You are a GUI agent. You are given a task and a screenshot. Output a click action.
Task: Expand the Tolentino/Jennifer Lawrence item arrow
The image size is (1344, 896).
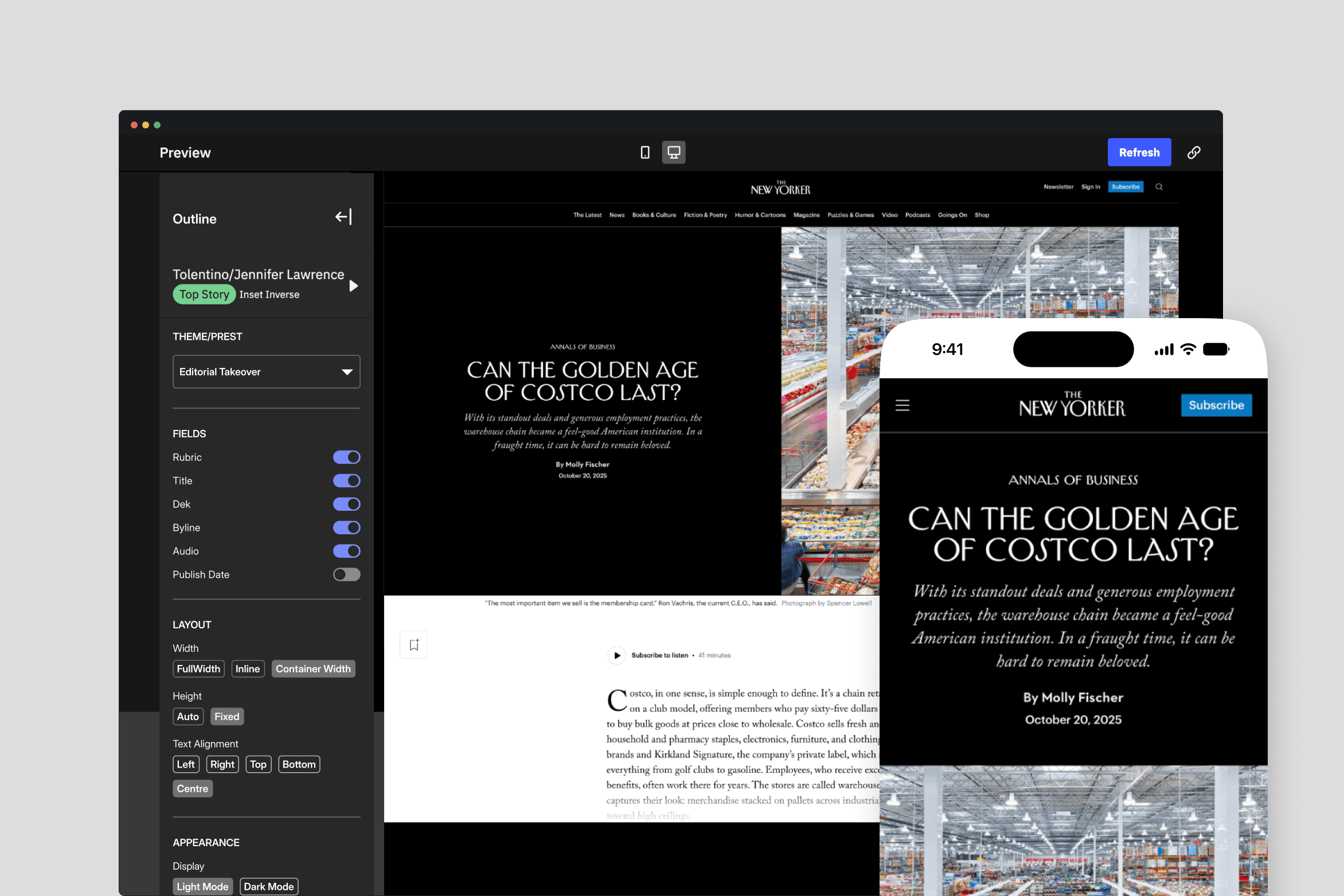point(354,285)
